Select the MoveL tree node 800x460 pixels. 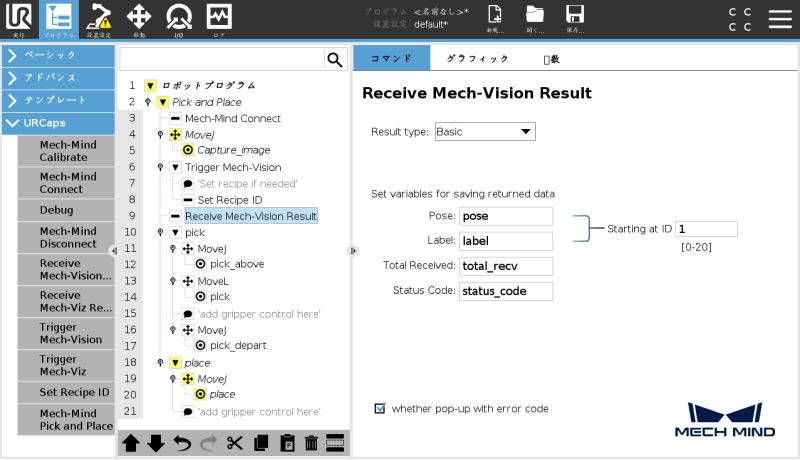tap(213, 281)
